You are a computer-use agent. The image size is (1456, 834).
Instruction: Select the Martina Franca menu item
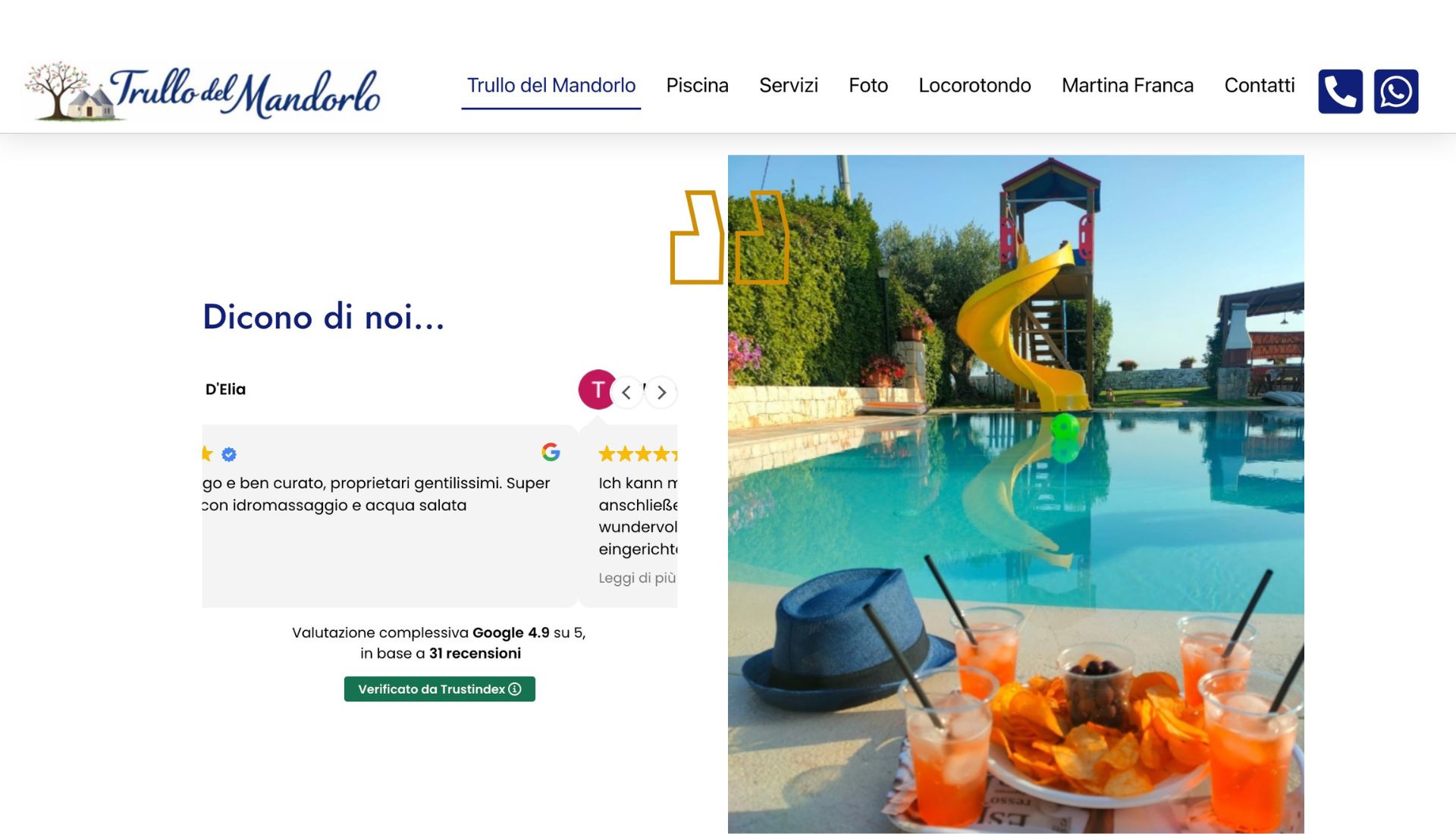click(x=1128, y=86)
